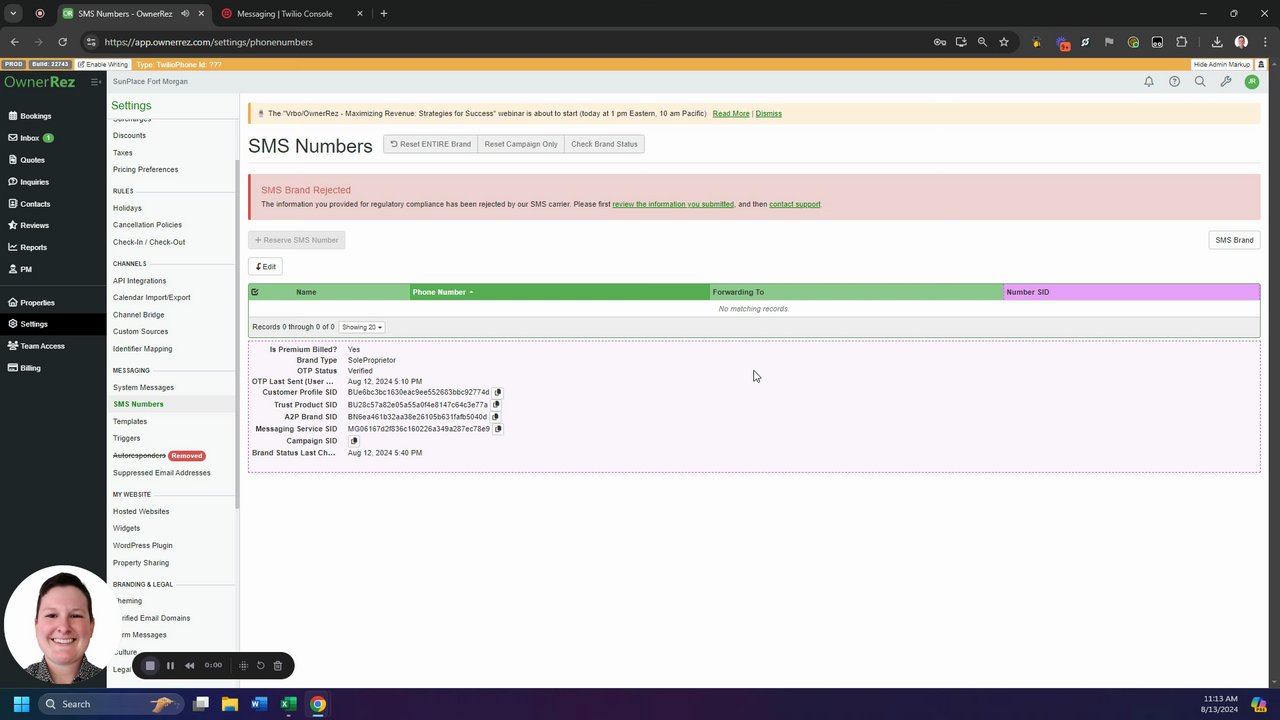1280x720 pixels.
Task: Go to Bookings in main navigation
Action: click(x=35, y=116)
